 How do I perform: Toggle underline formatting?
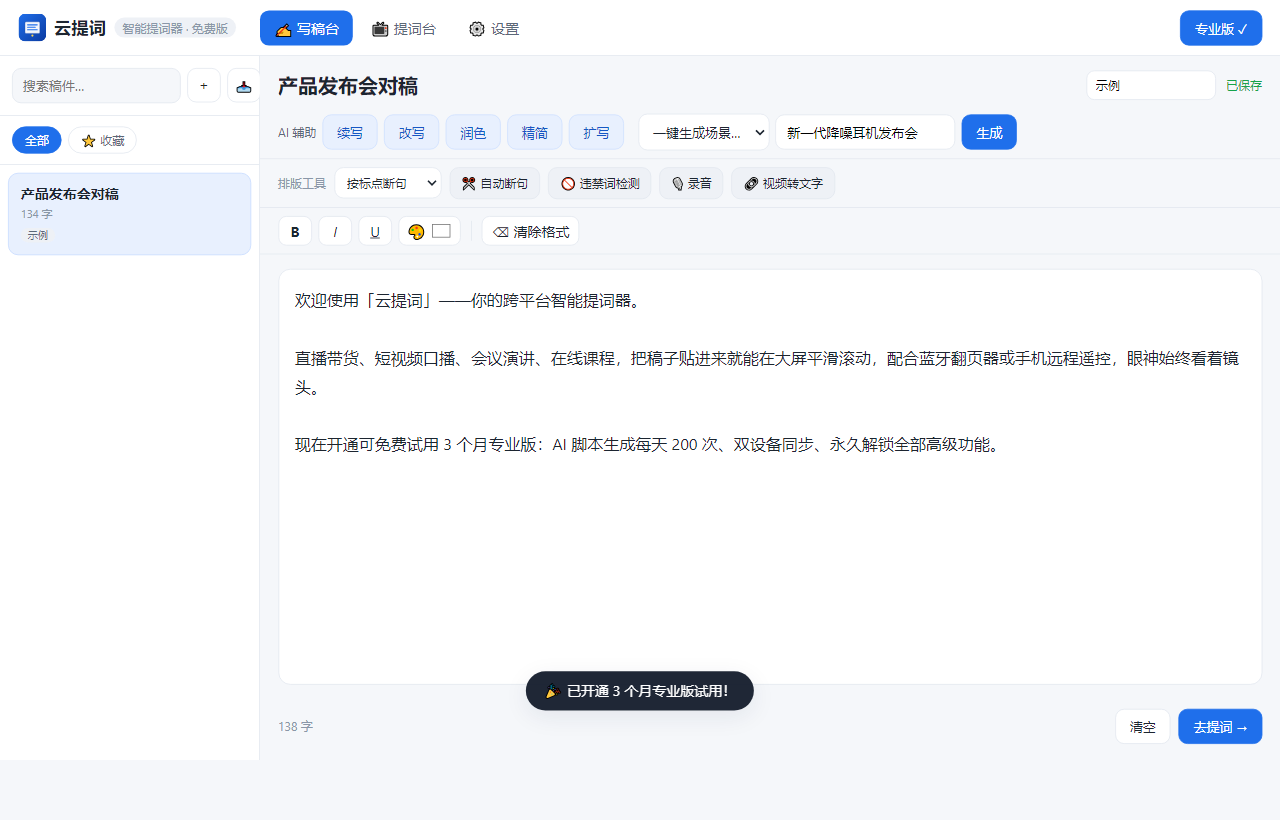coord(375,231)
